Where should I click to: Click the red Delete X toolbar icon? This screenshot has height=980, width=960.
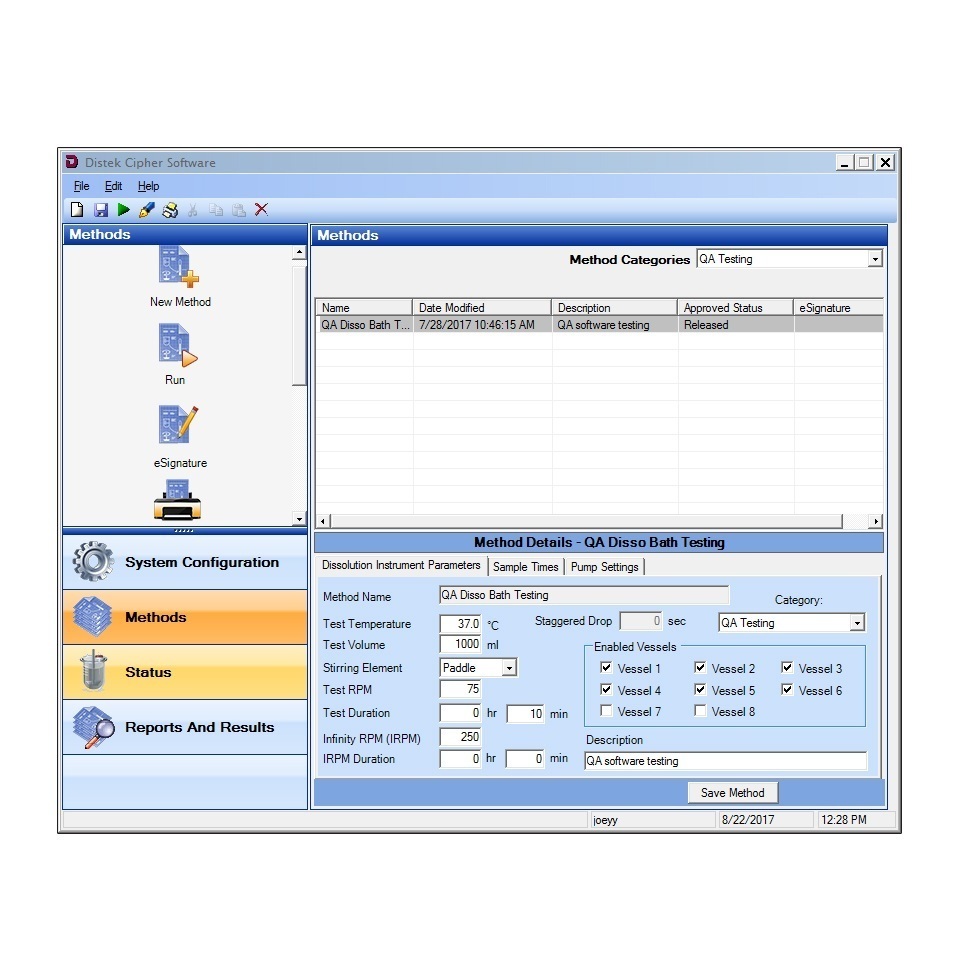tap(261, 210)
